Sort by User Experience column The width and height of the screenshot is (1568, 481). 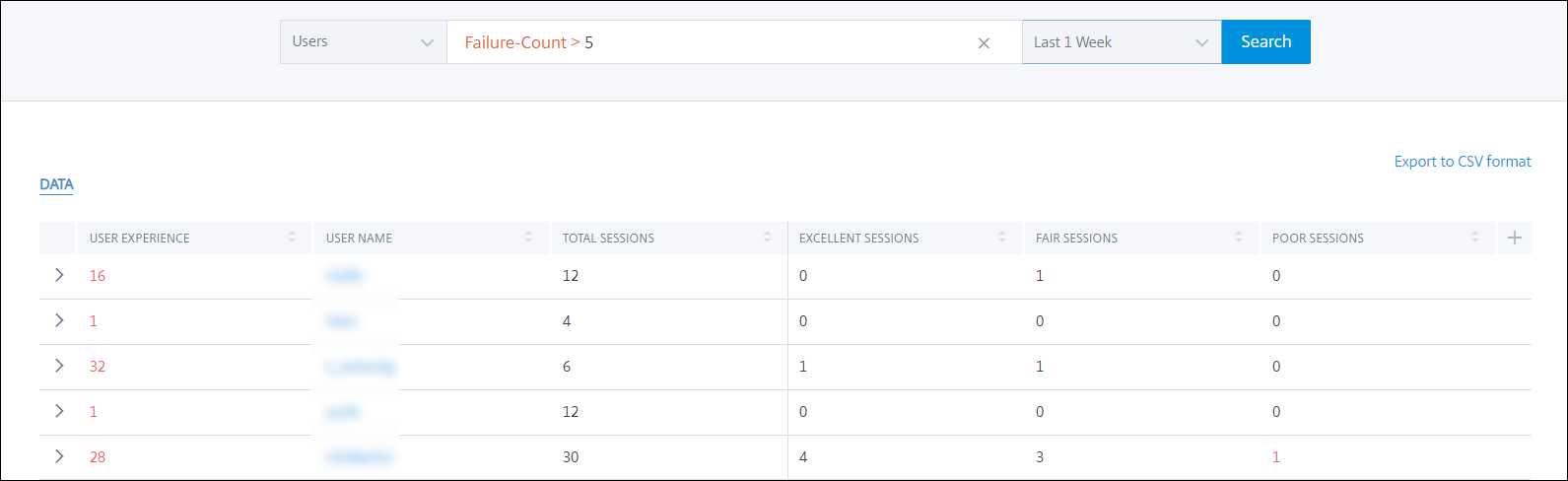coord(292,238)
